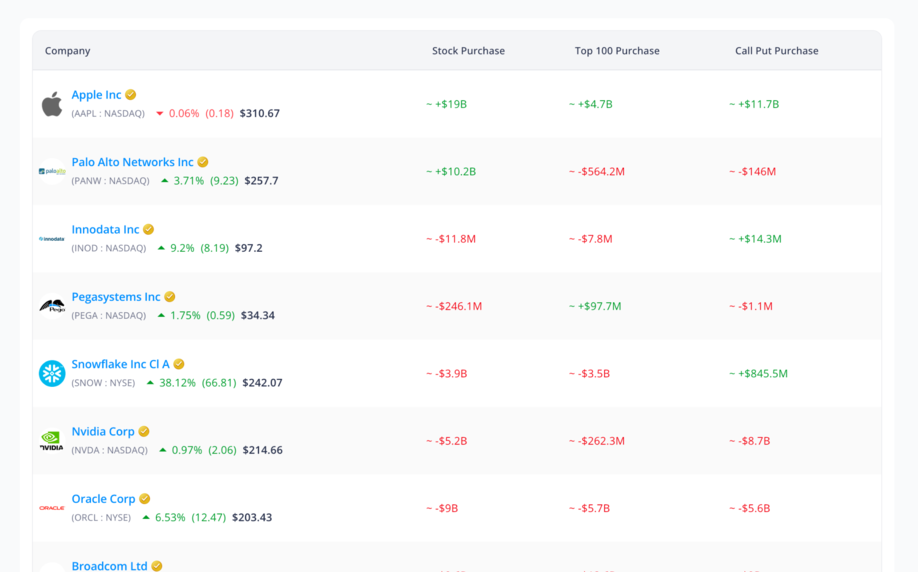Viewport: 918px width, 572px height.
Task: Click the ~ -$11.8M stock purchase value
Action: pyautogui.click(x=451, y=239)
